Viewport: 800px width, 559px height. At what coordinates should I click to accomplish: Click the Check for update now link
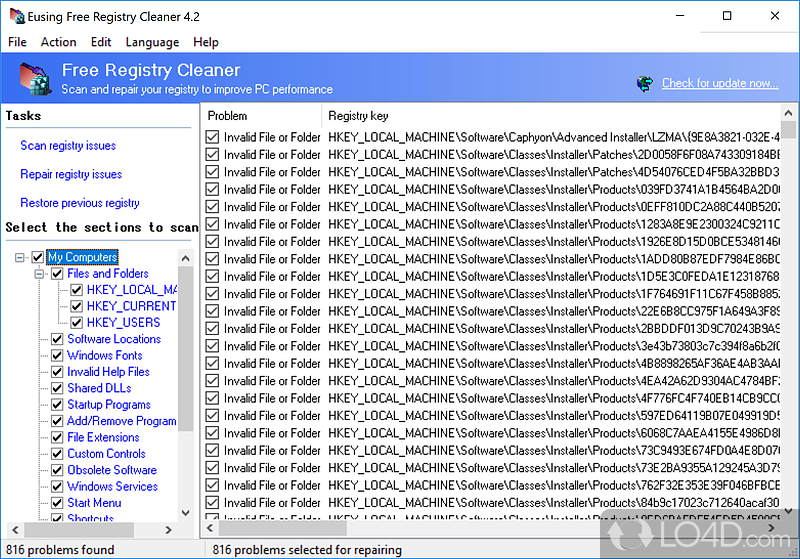(720, 83)
